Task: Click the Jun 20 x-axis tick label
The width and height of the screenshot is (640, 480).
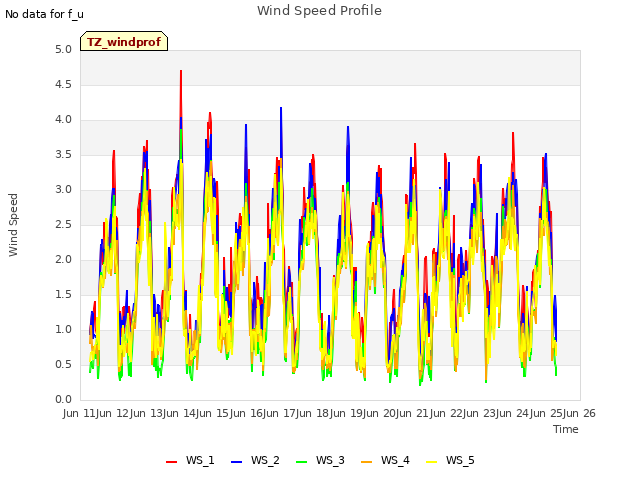Action: click(380, 413)
